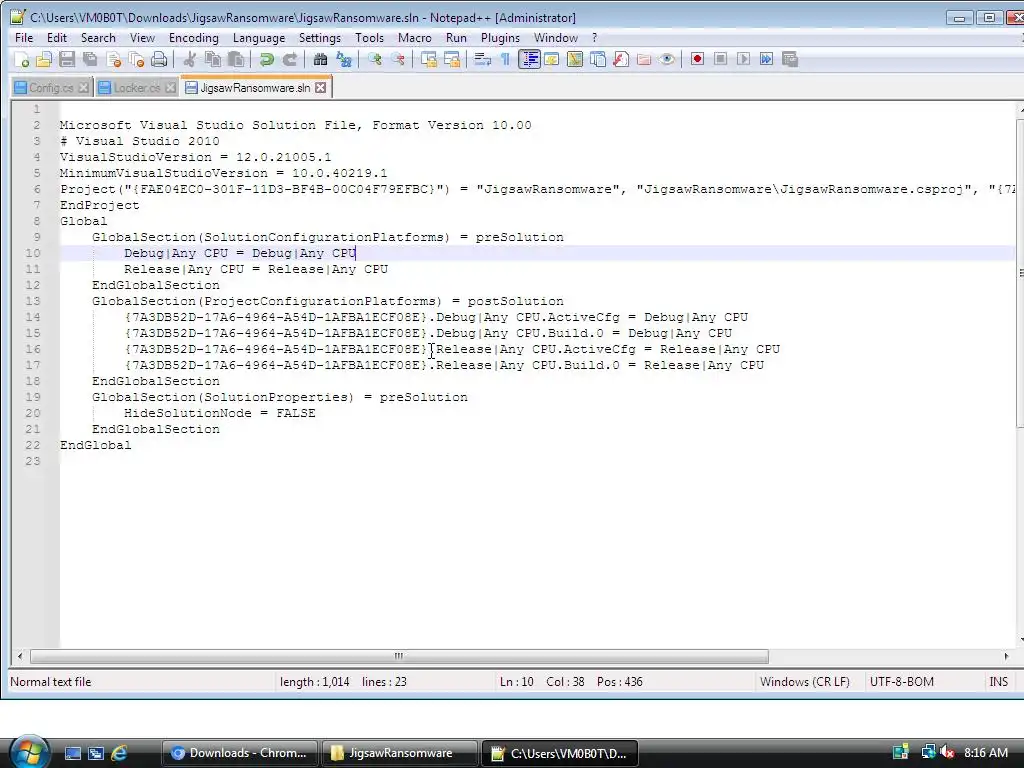Switch to JigsawRansomware folder taskbar button
This screenshot has height=768, width=1024.
400,753
